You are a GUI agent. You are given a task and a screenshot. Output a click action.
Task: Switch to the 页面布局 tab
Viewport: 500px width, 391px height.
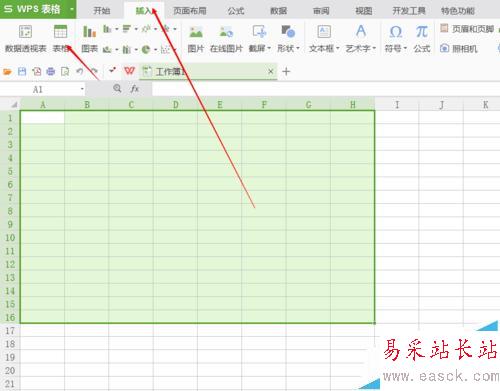[x=189, y=11]
